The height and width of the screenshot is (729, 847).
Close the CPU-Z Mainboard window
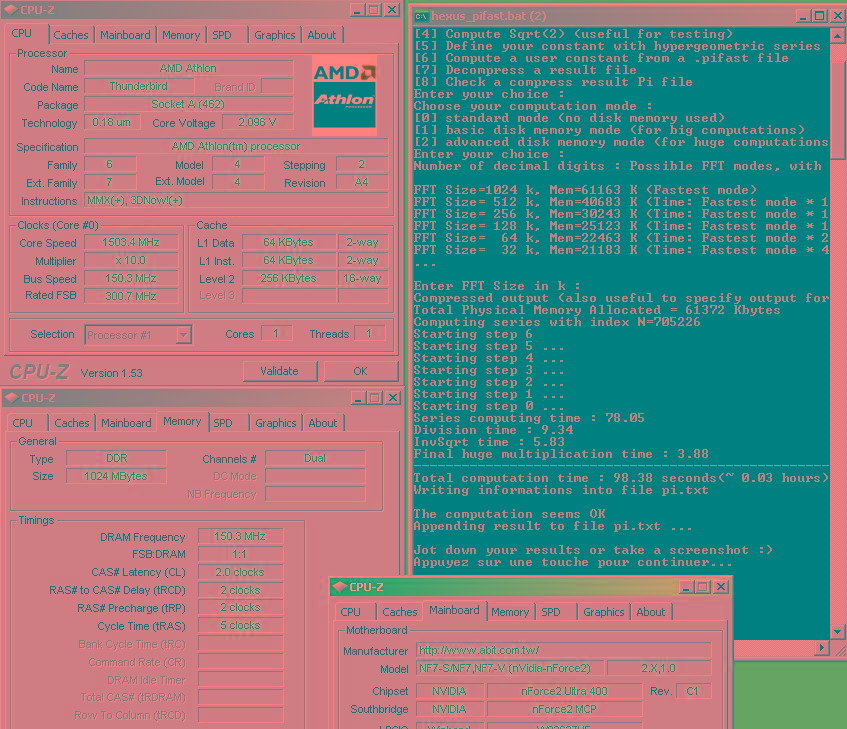coord(721,587)
